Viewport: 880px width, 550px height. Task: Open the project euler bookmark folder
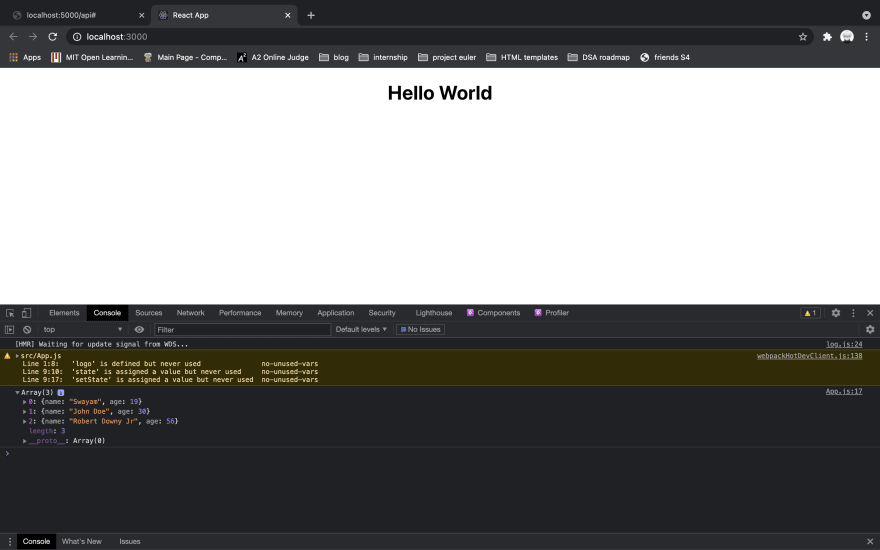pos(447,57)
